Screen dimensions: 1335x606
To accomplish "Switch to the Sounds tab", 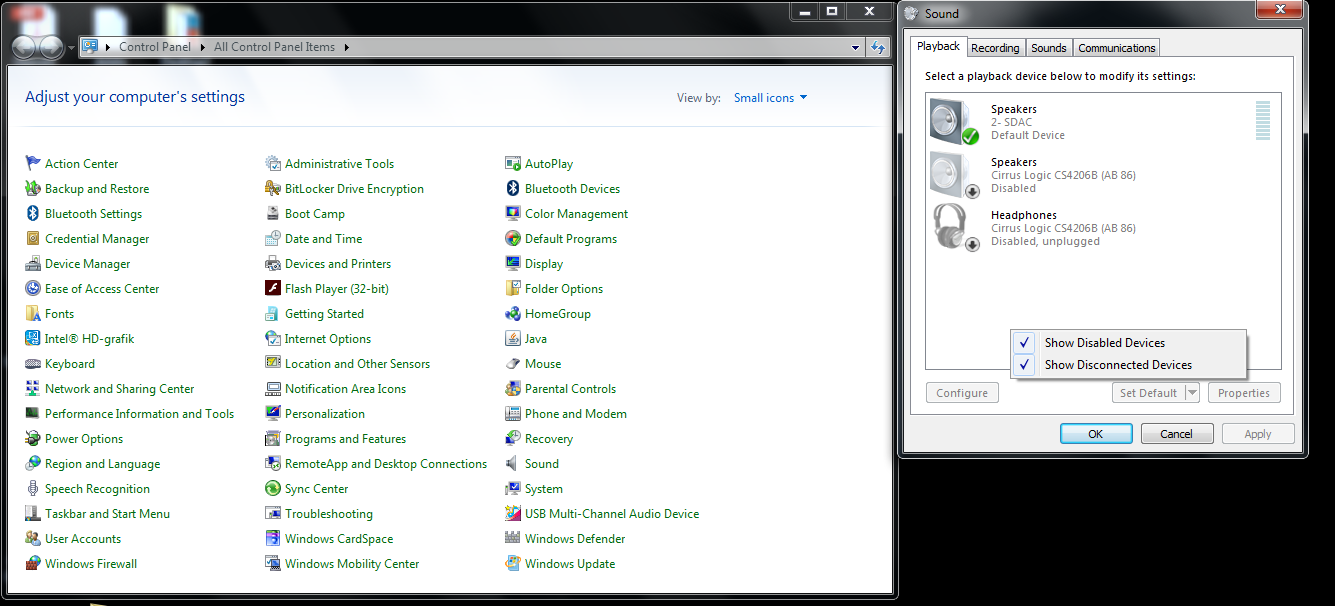I will click(x=1048, y=48).
